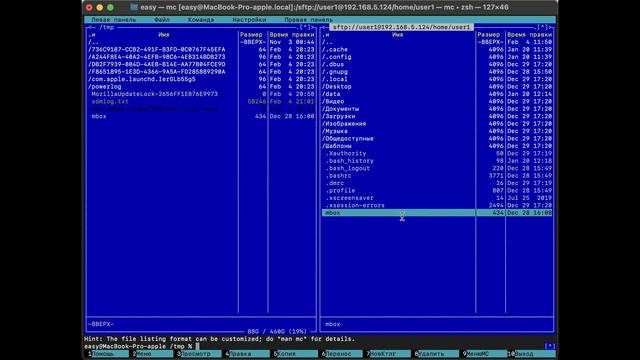Select /powerlog directory in left panel
Viewport: 640px width, 360px height.
click(x=201, y=87)
